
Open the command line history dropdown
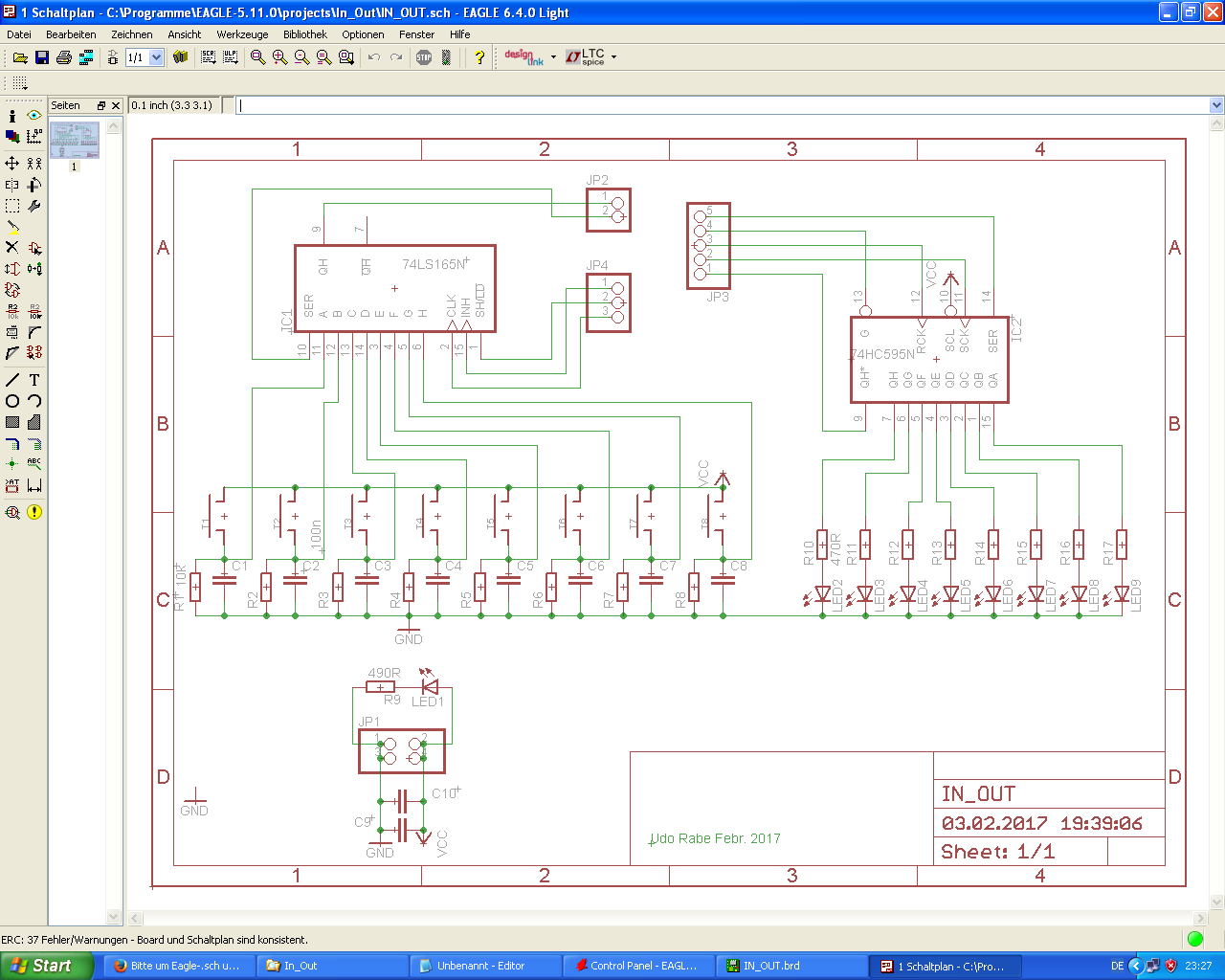coord(1216,105)
